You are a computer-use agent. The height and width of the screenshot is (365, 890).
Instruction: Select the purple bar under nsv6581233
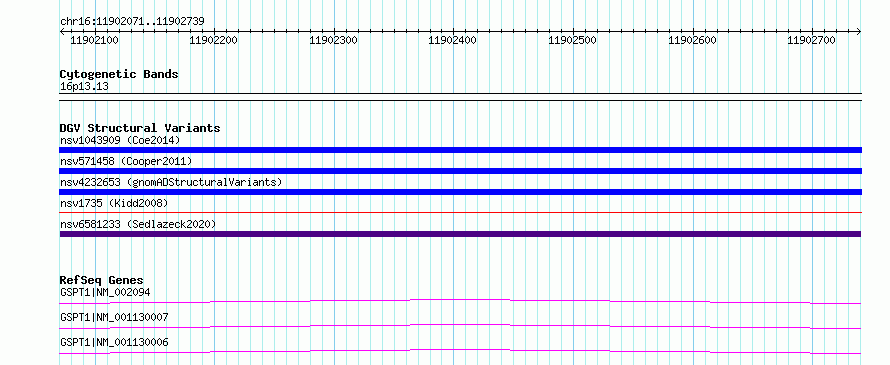[460, 234]
